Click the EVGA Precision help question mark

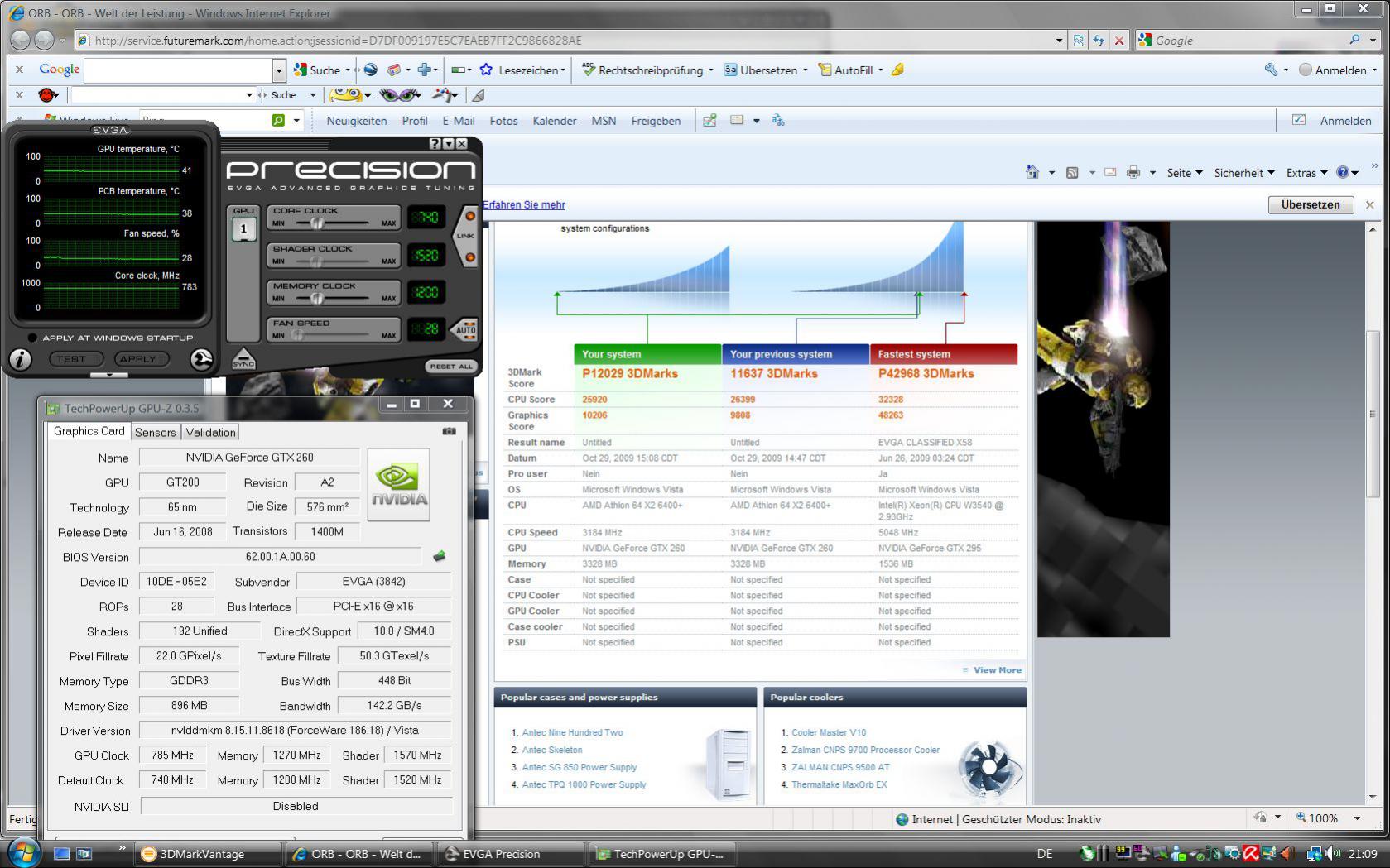(x=435, y=144)
